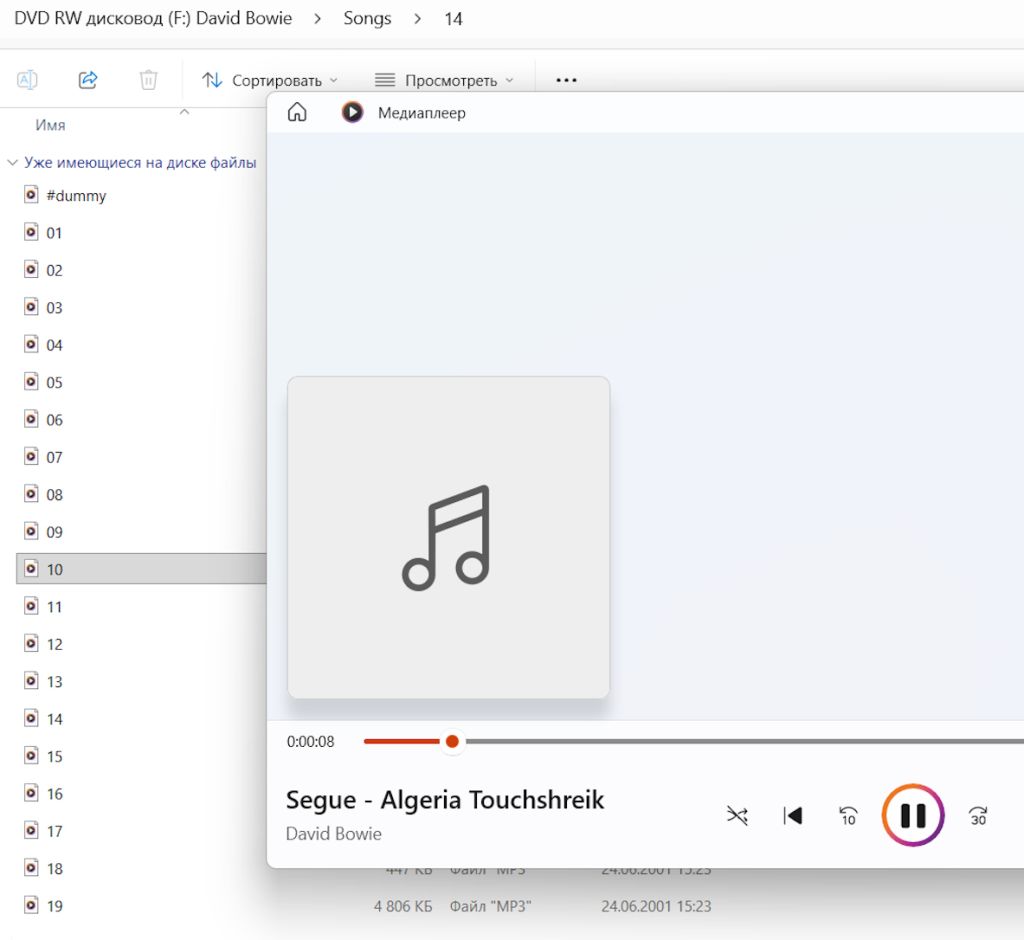This screenshot has height=940, width=1024.
Task: Click the David Bowie artist name
Action: (x=334, y=834)
